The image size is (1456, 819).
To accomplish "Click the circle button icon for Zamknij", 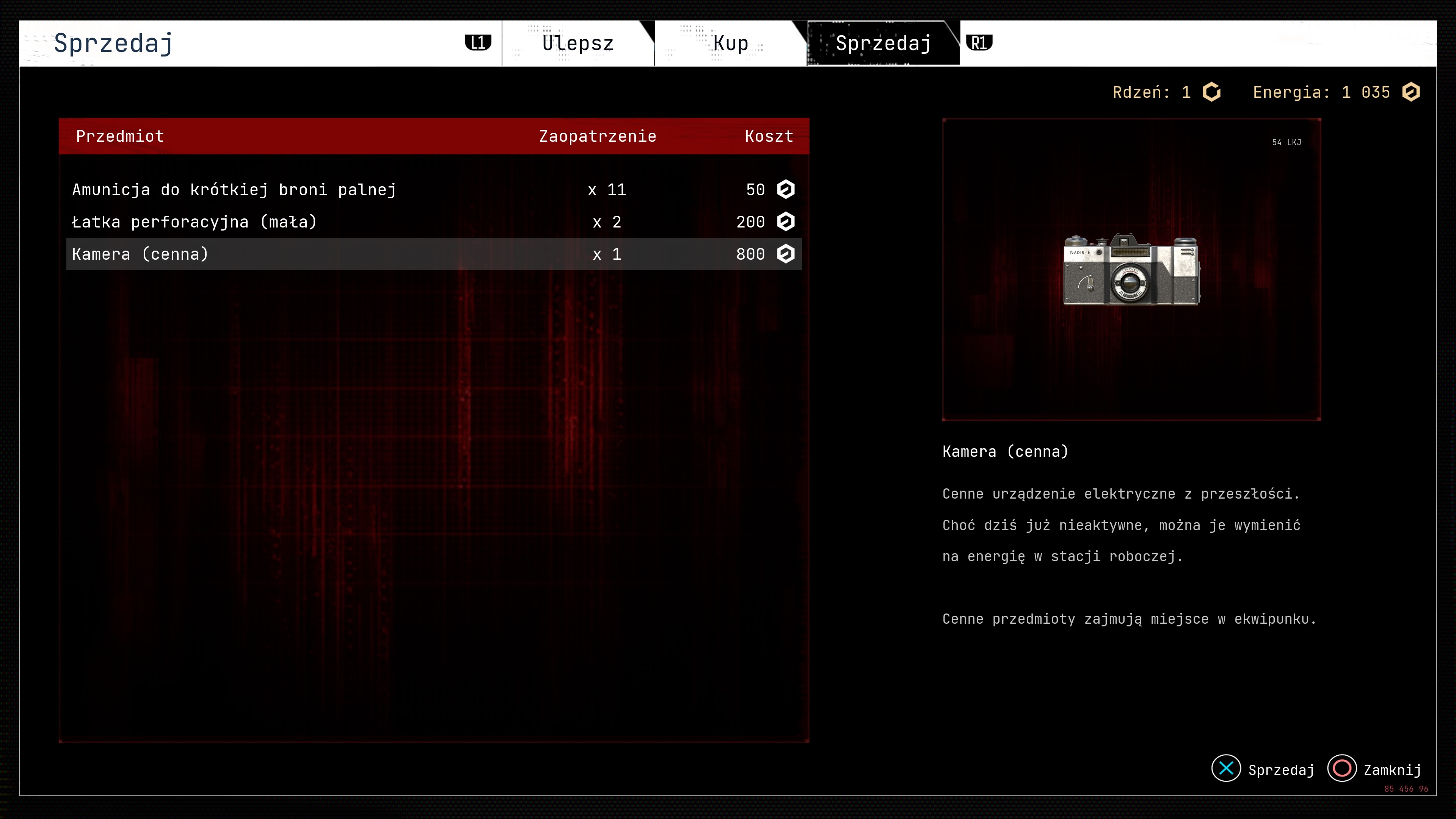I will [1342, 768].
